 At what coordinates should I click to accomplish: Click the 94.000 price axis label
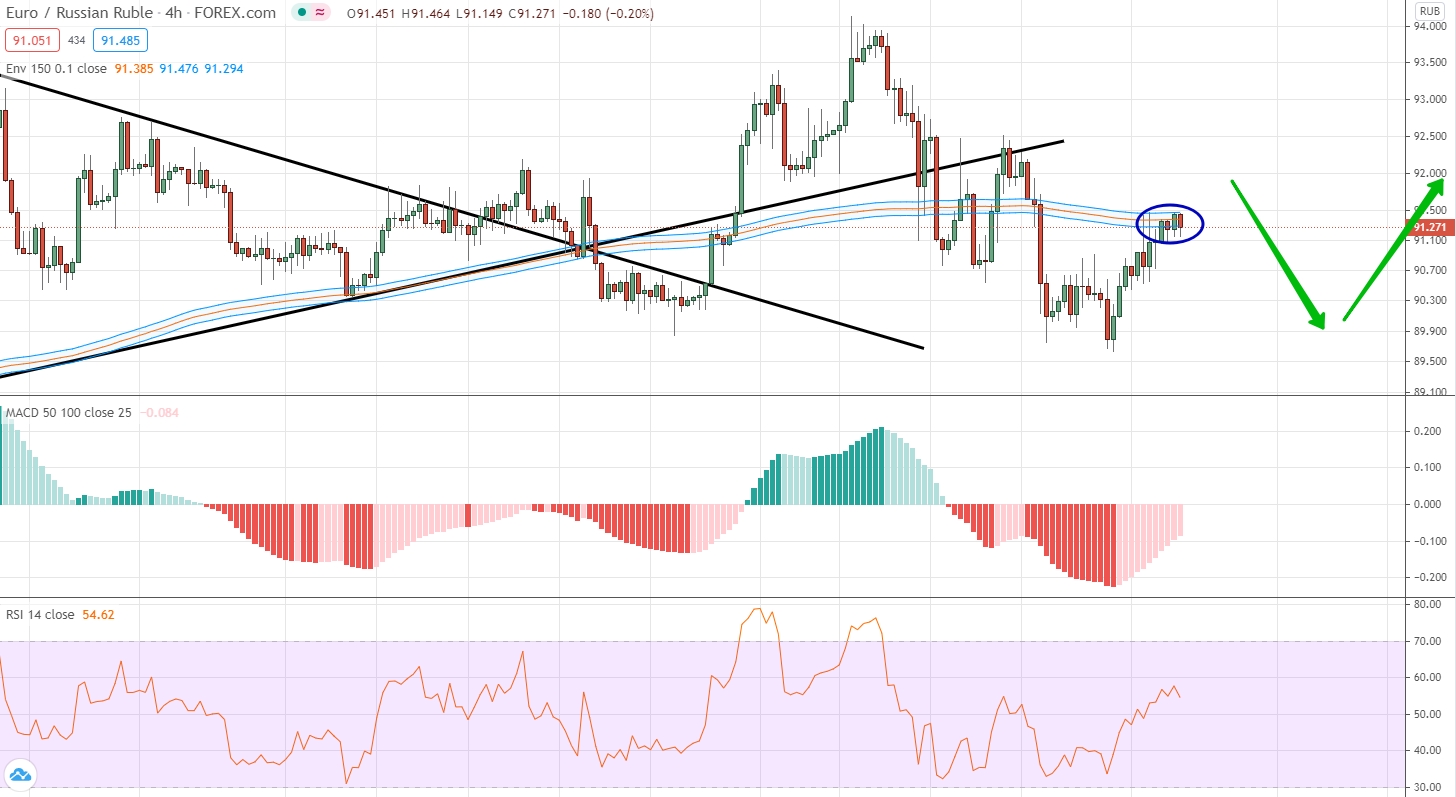tap(1431, 27)
